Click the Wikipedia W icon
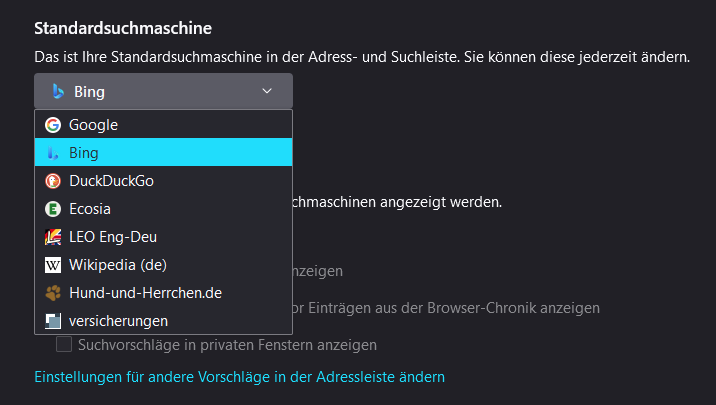Screen dimensions: 716x405 click(x=53, y=265)
